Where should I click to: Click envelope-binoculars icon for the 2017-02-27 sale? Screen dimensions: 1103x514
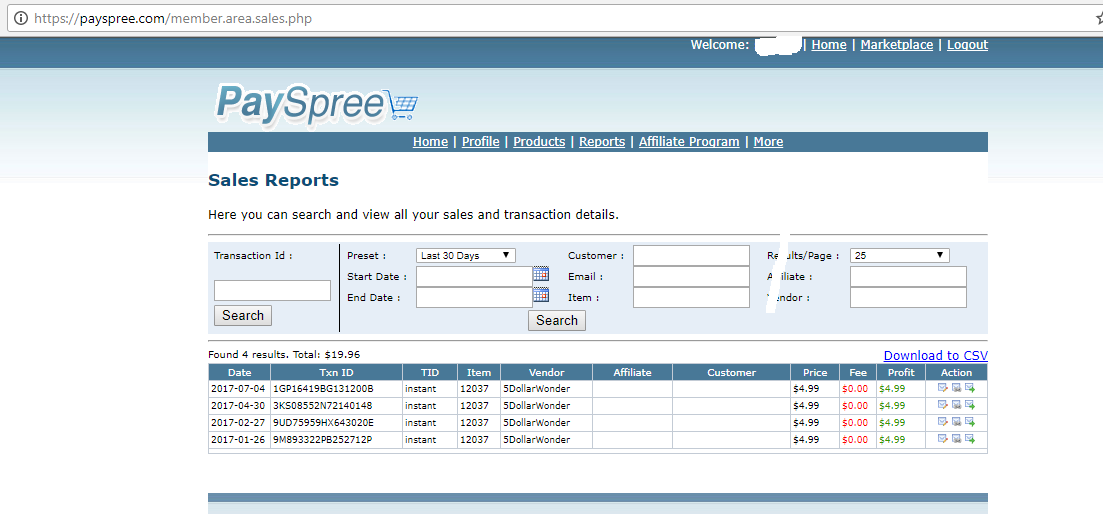pyautogui.click(x=956, y=422)
